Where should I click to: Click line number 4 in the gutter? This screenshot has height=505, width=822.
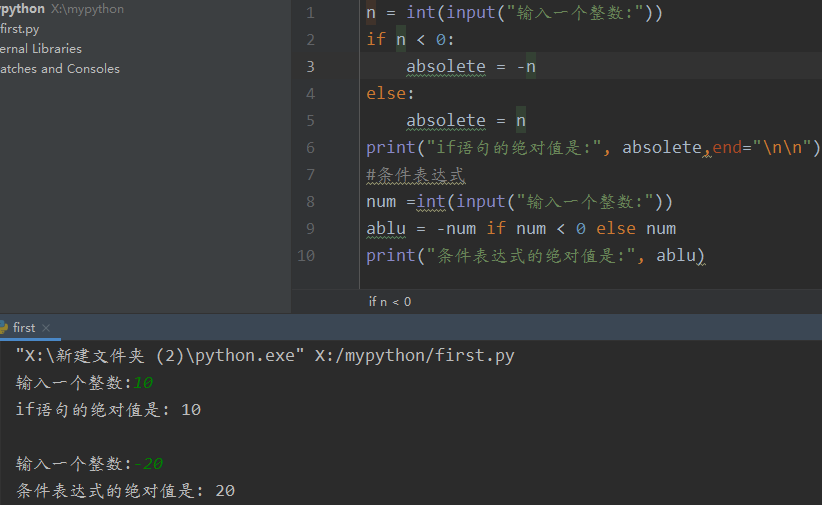[x=310, y=93]
